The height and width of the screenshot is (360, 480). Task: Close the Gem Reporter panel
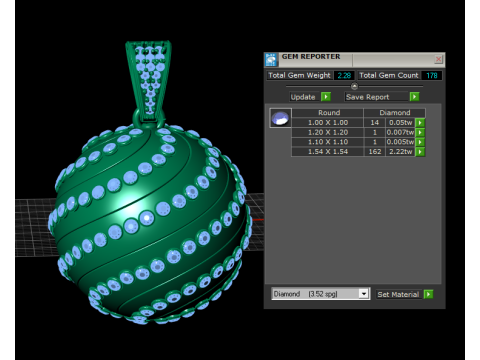[x=438, y=59]
